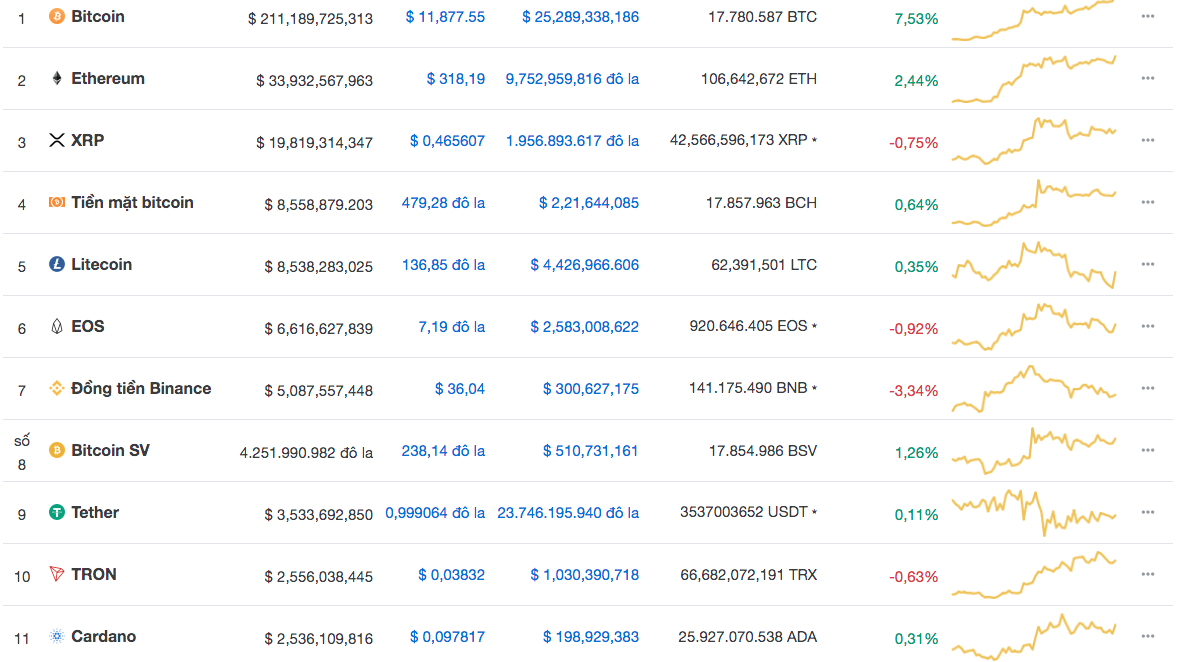Click the EOS logo icon
The image size is (1178, 662).
(57, 327)
